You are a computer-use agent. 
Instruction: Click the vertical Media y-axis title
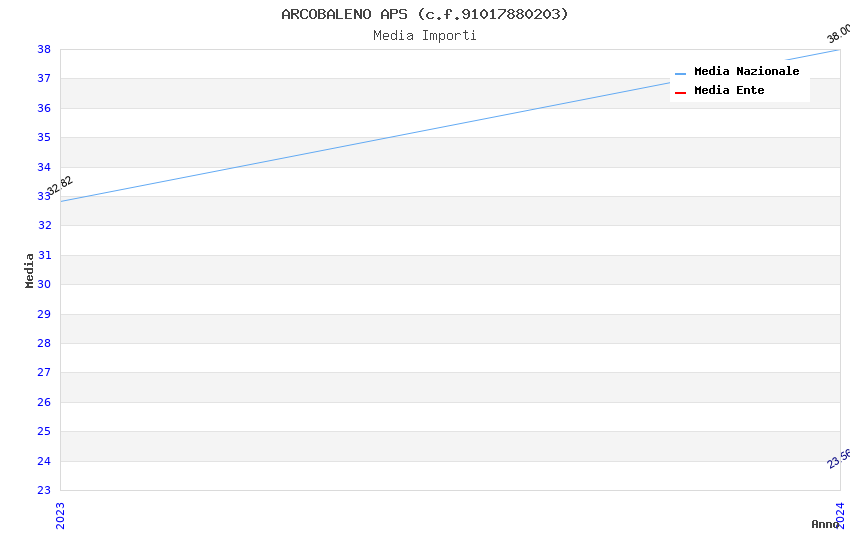(30, 270)
